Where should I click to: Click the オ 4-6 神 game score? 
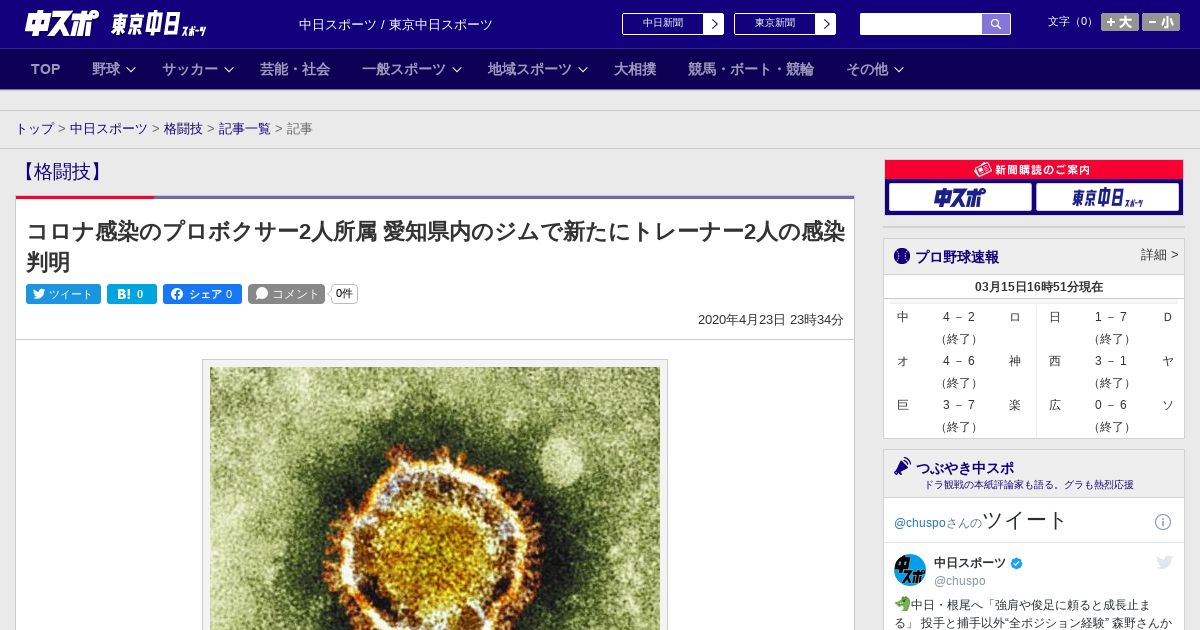tap(959, 361)
